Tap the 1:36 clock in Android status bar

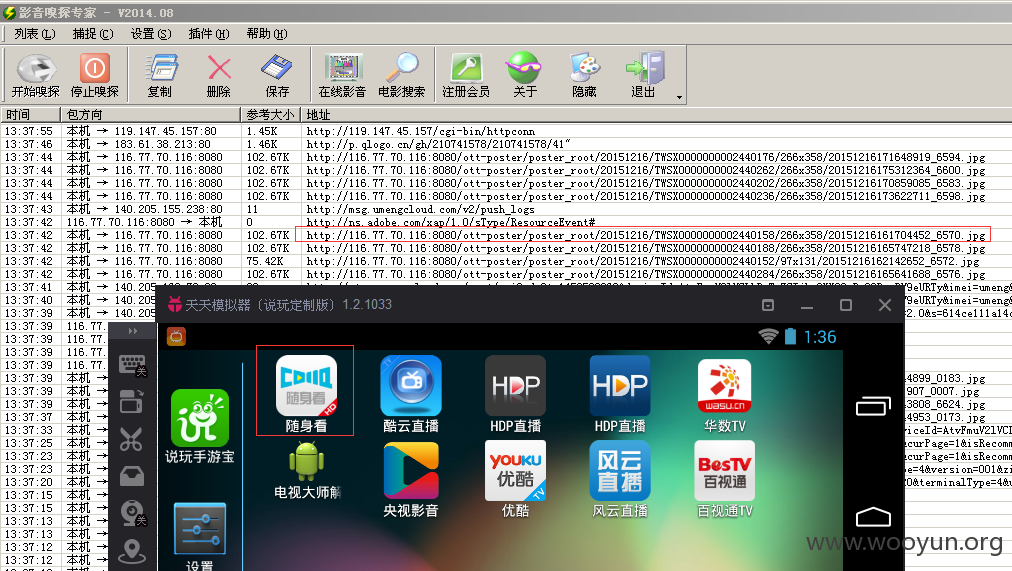point(820,337)
